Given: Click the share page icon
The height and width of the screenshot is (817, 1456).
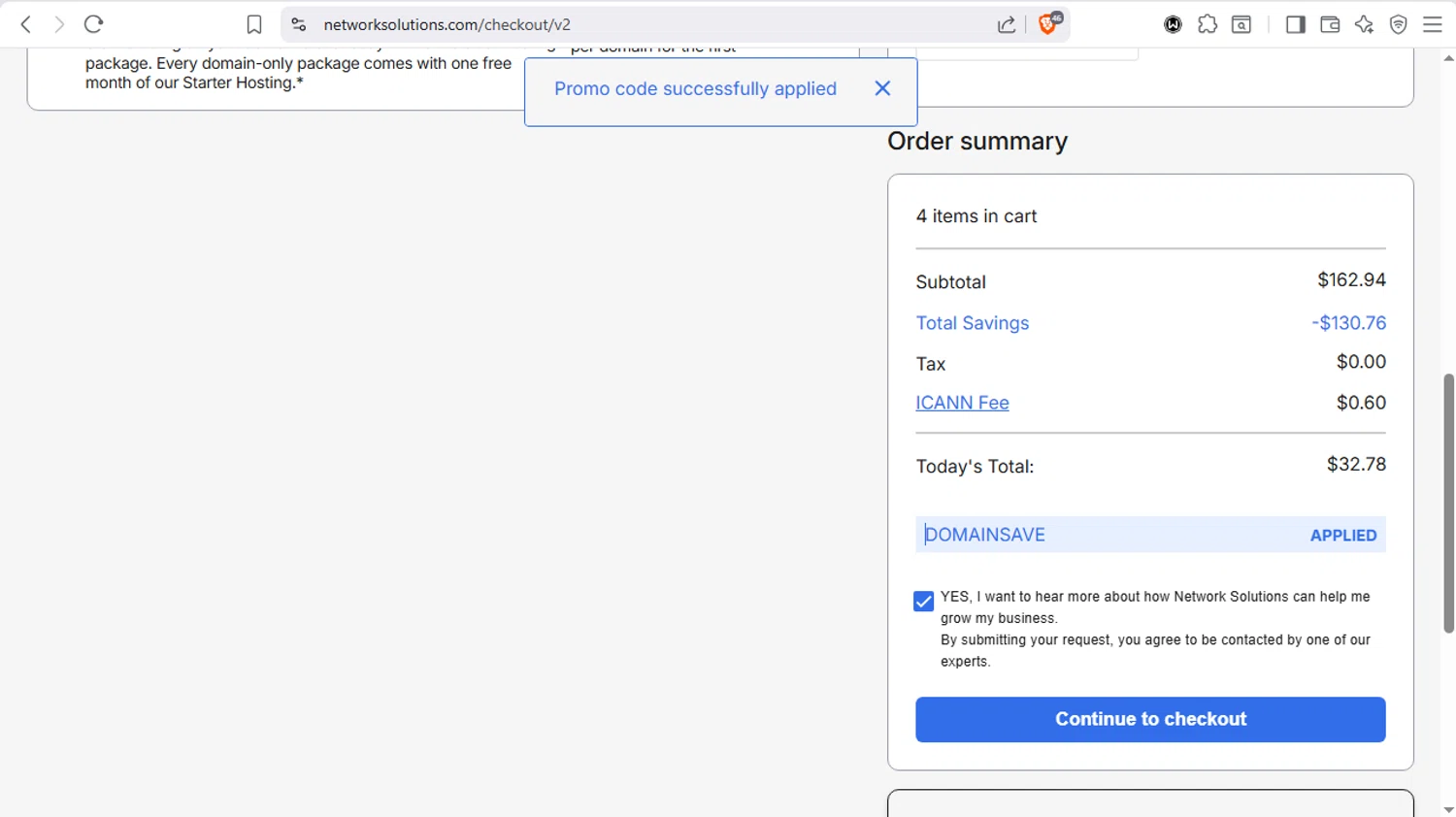Looking at the screenshot, I should (x=1007, y=24).
